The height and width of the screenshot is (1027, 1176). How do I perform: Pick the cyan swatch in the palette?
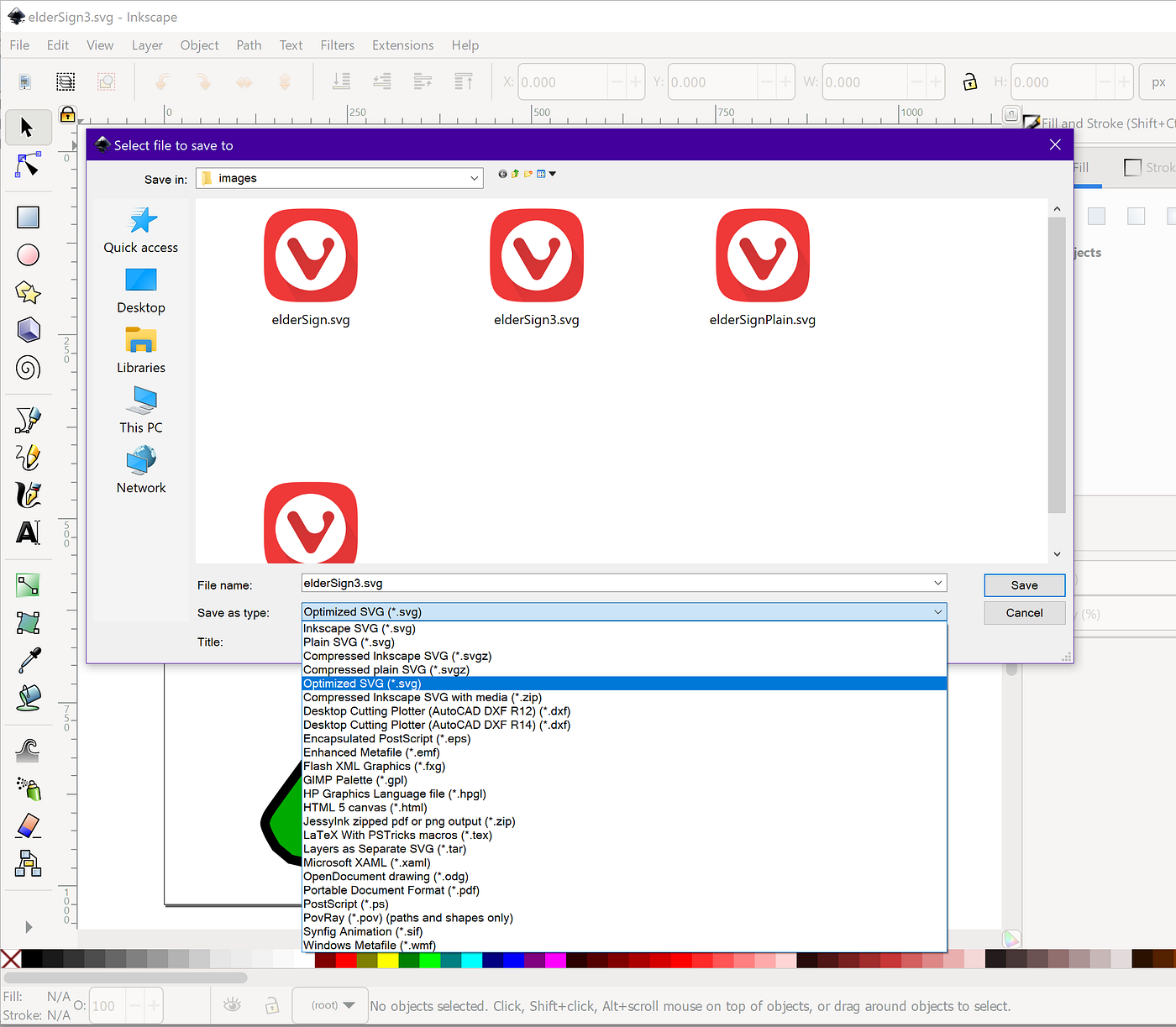[x=471, y=959]
